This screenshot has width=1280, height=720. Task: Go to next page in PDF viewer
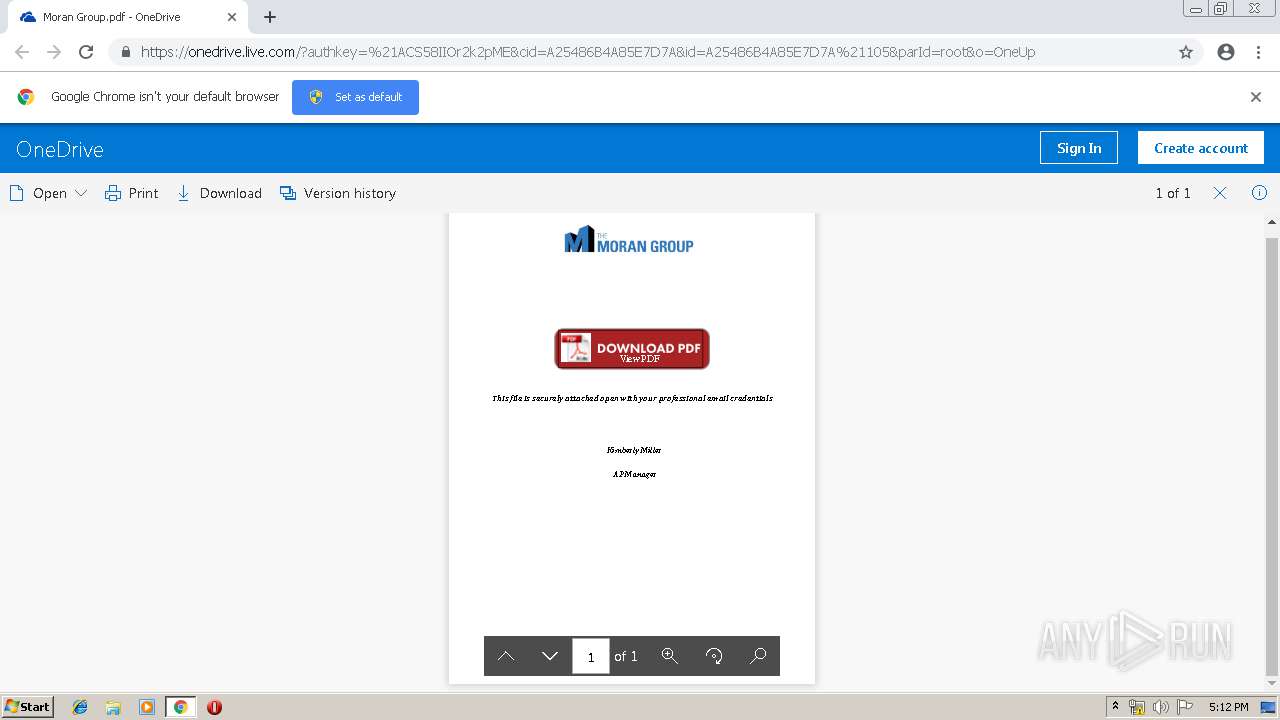coord(550,656)
